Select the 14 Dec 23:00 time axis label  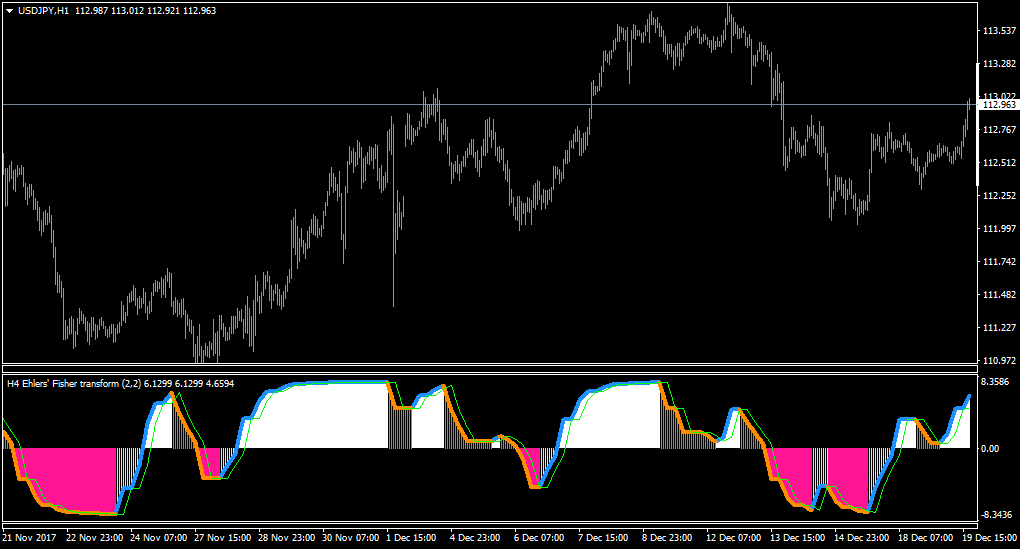(x=861, y=538)
